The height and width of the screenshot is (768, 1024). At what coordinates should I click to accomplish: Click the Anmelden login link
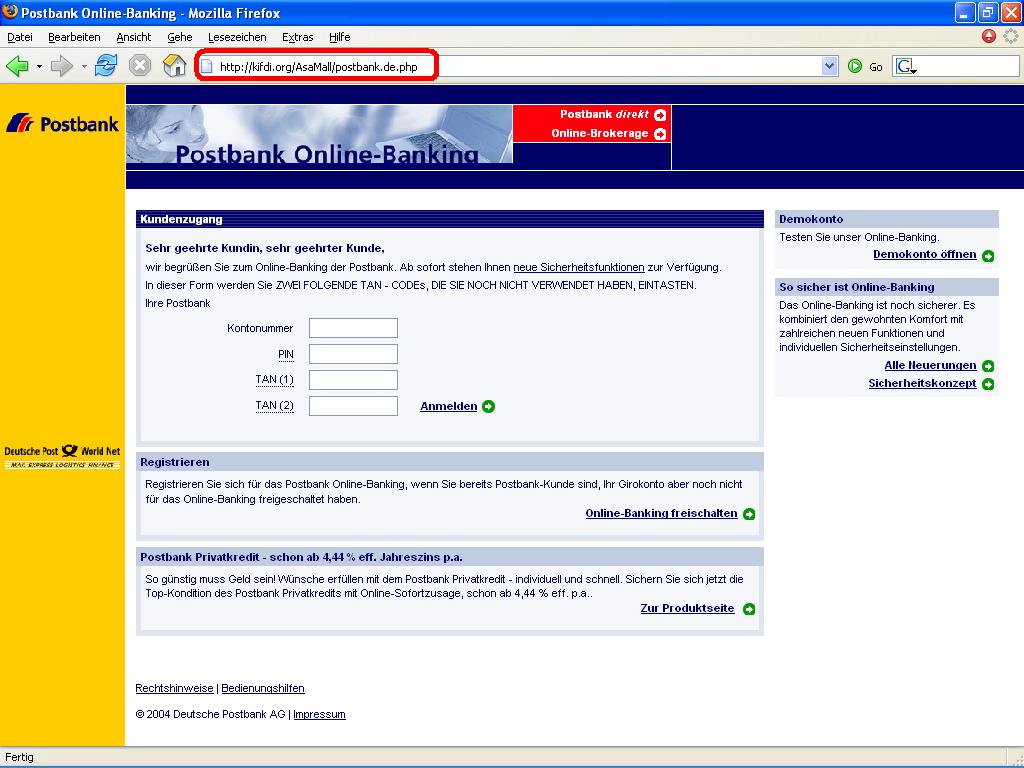tap(449, 406)
